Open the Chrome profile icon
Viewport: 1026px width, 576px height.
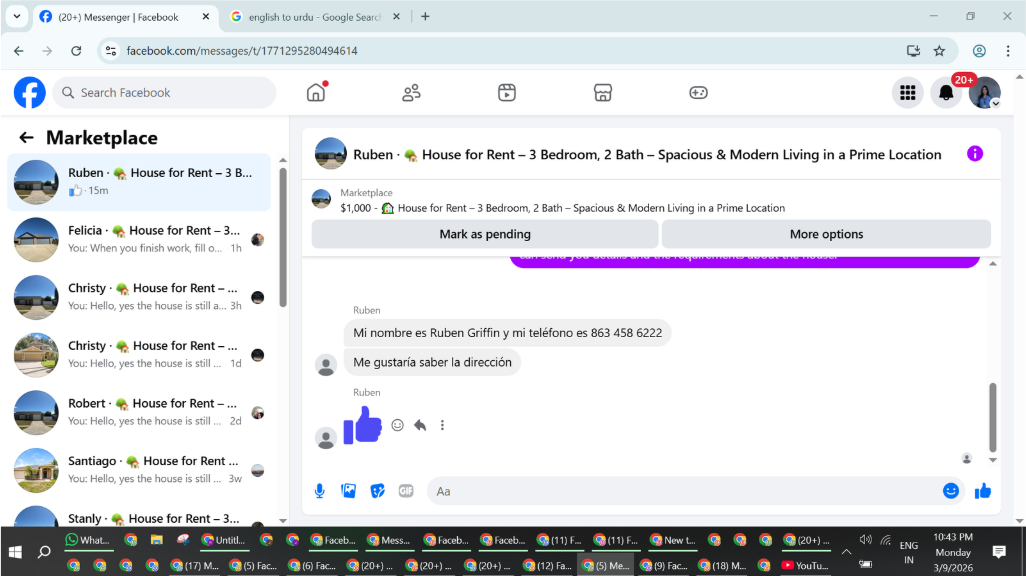pos(979,51)
